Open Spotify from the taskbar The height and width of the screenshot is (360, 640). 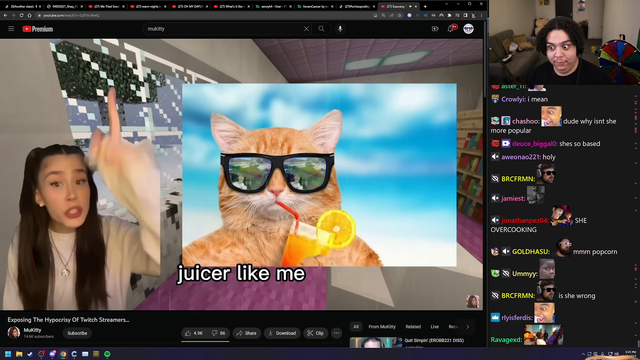pyautogui.click(x=107, y=354)
